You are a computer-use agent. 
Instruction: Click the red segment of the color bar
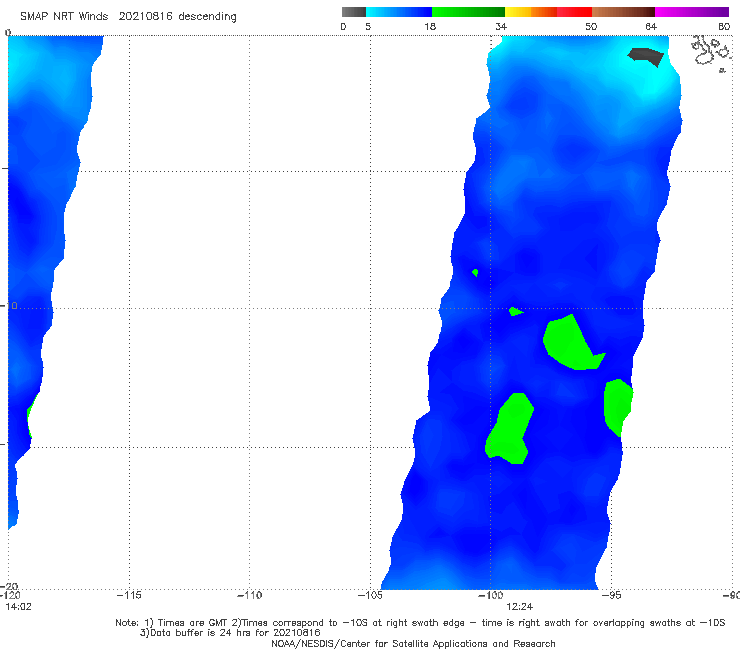pyautogui.click(x=574, y=12)
